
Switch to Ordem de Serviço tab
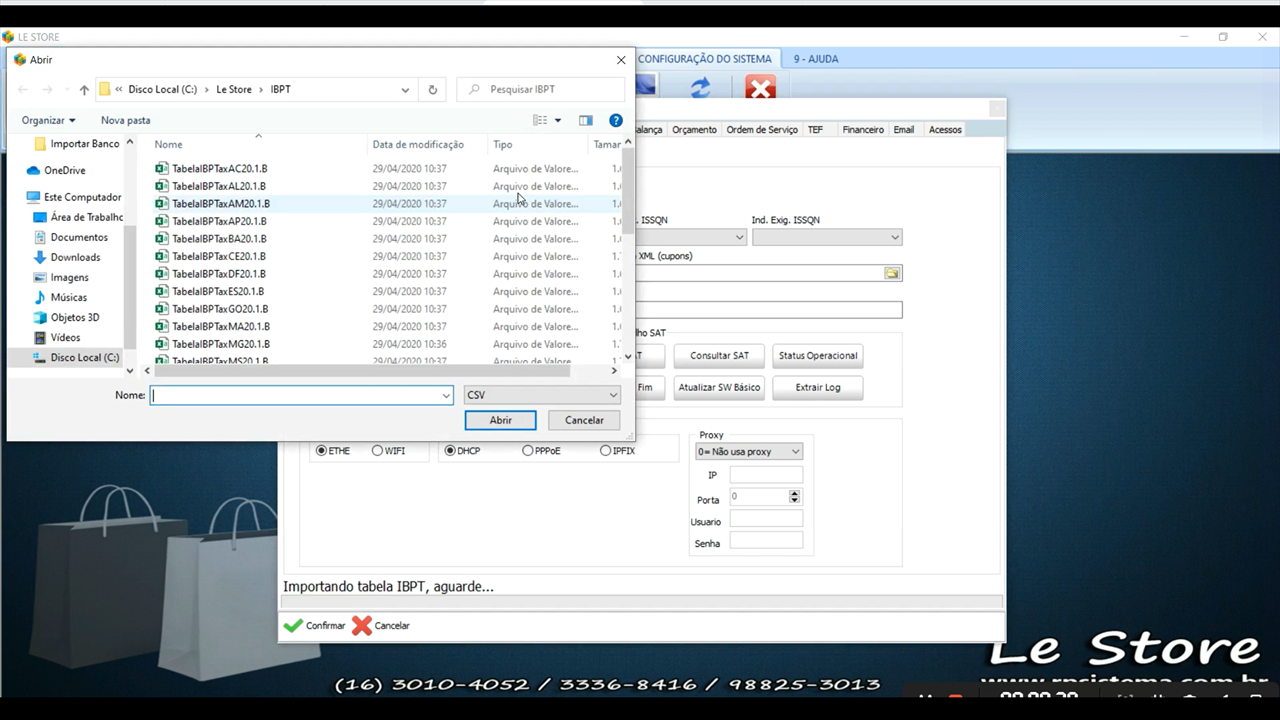pos(762,130)
